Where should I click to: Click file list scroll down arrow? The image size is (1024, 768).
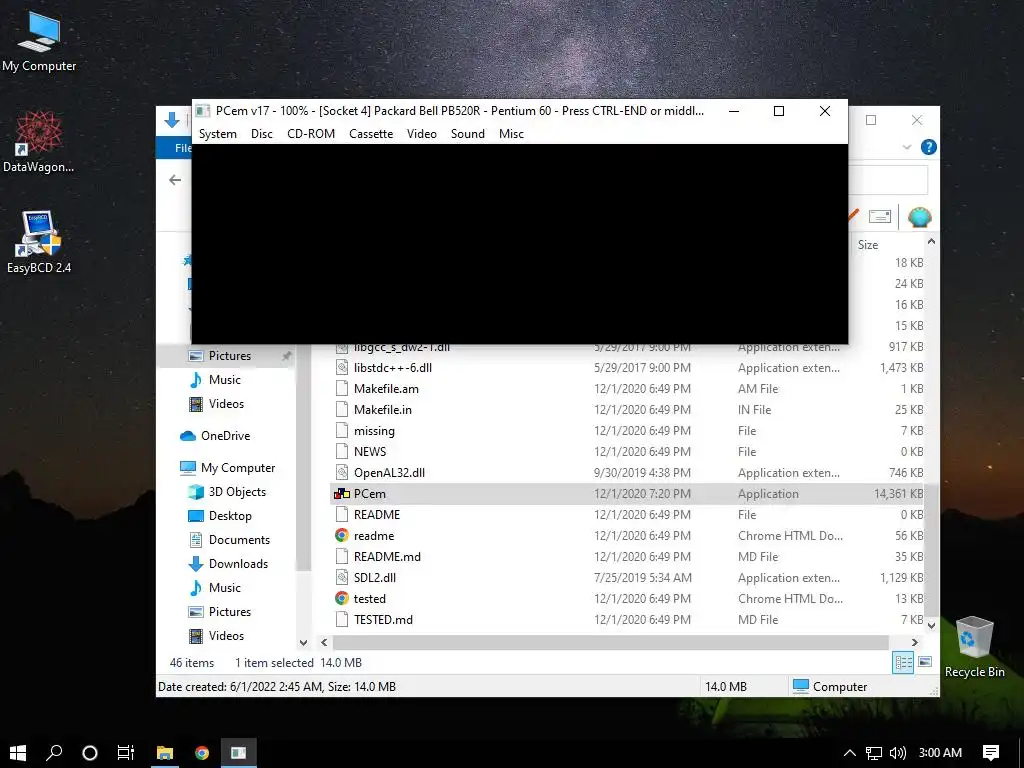(932, 625)
